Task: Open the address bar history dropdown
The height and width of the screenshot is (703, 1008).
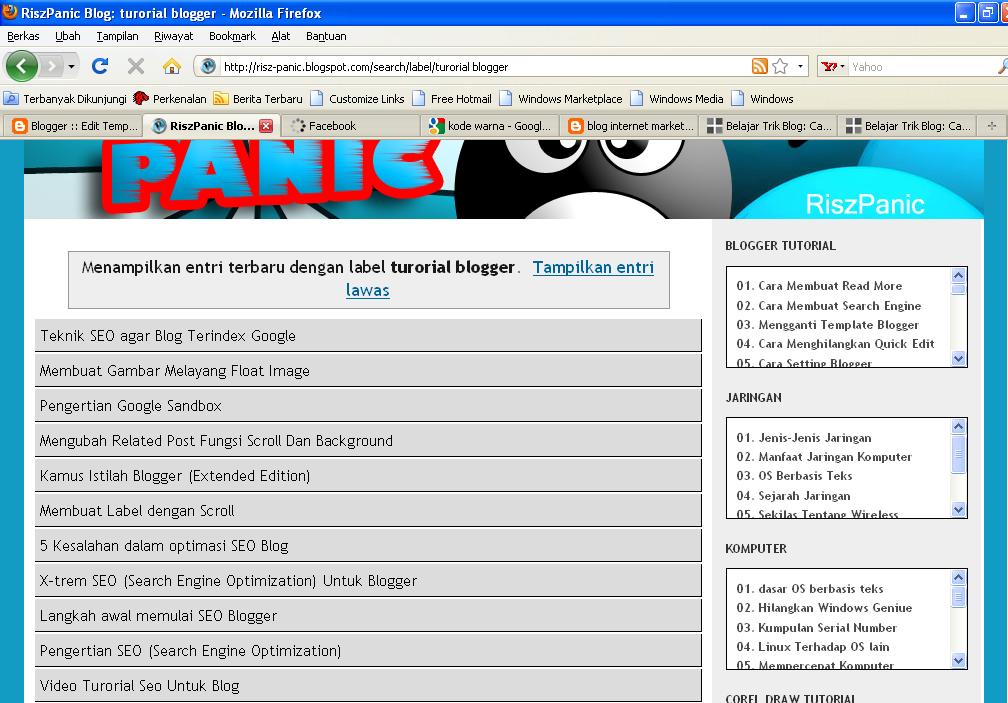Action: pyautogui.click(x=800, y=66)
